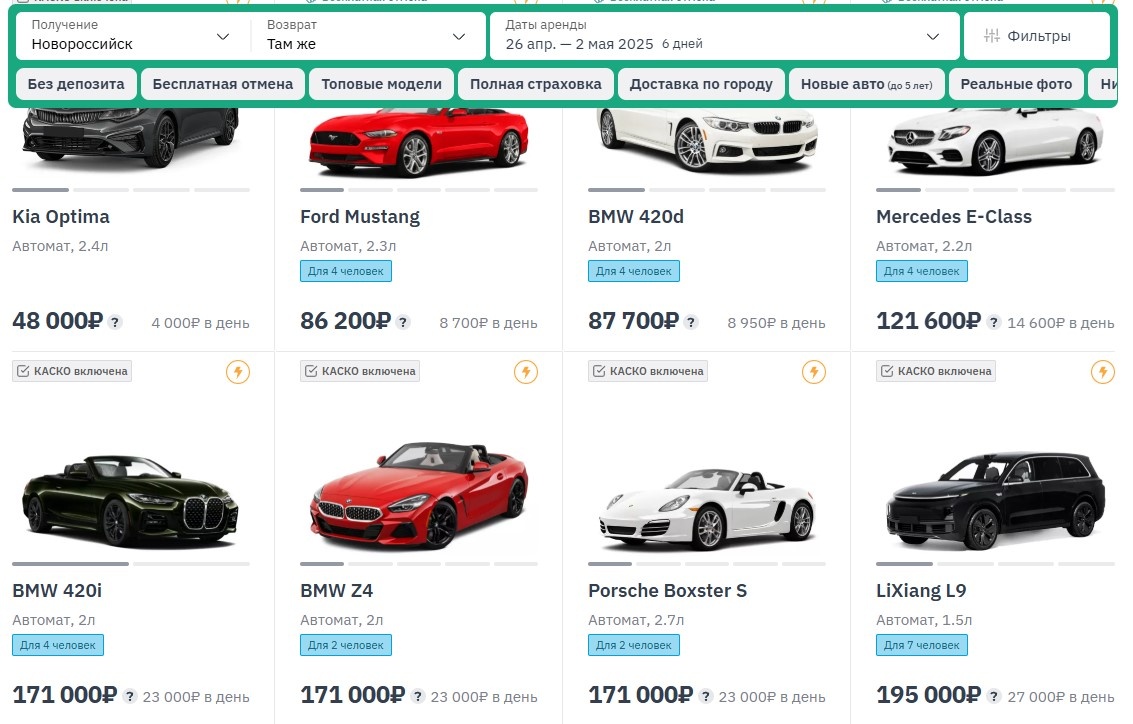
Task: Open the rental dates dropdown
Action: tap(723, 36)
